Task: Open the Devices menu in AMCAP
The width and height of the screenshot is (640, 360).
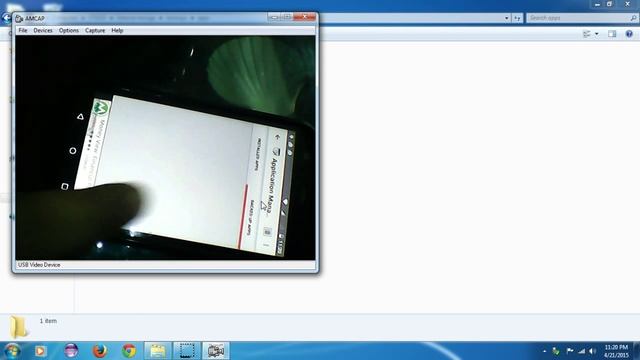Action: coord(43,31)
